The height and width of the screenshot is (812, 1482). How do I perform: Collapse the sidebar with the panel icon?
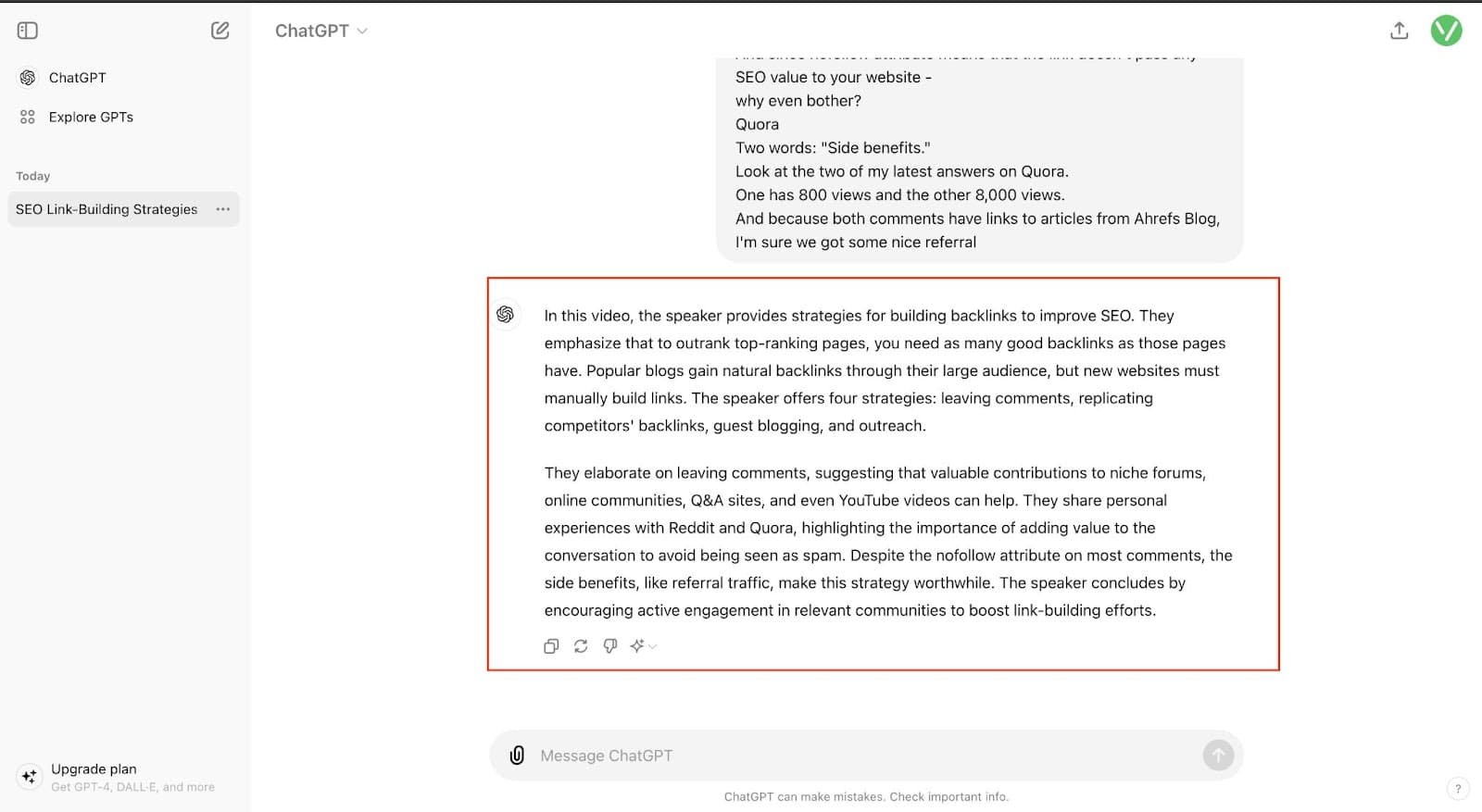28,31
